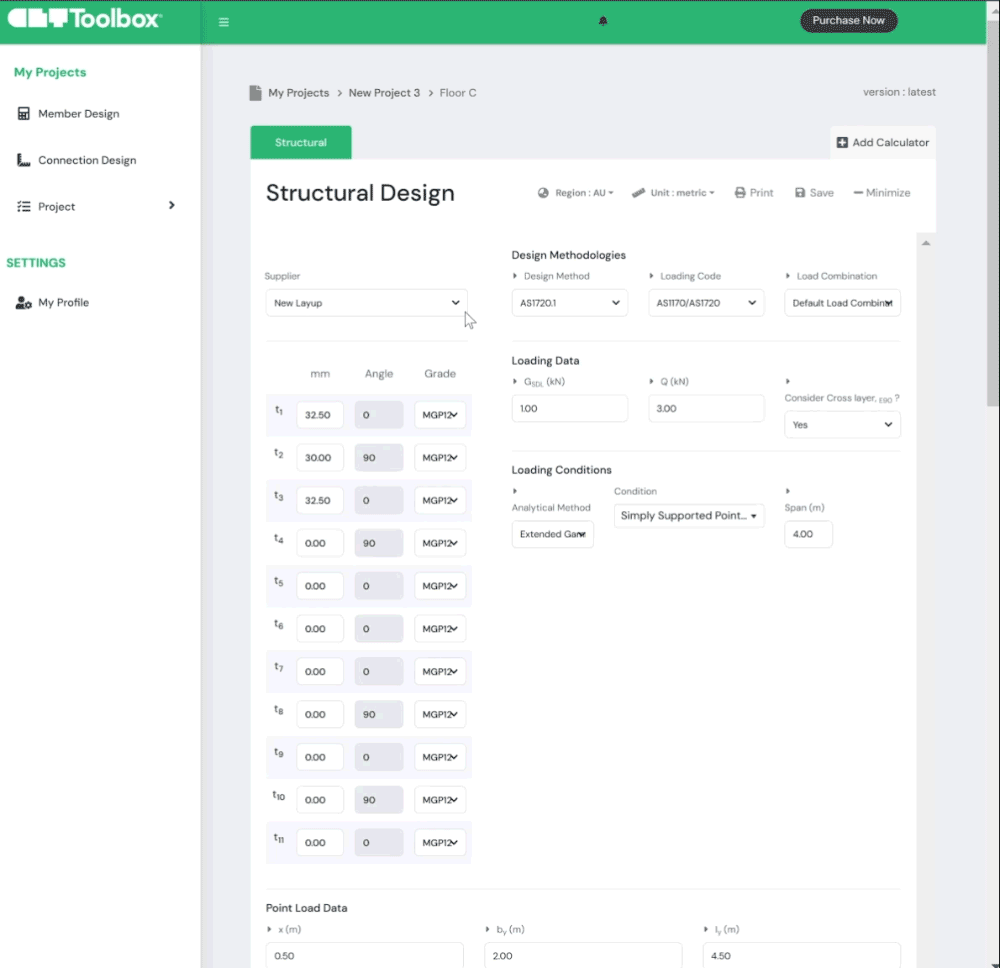The image size is (1000, 968).
Task: Open the Consider Cross layer dropdown
Action: (842, 425)
